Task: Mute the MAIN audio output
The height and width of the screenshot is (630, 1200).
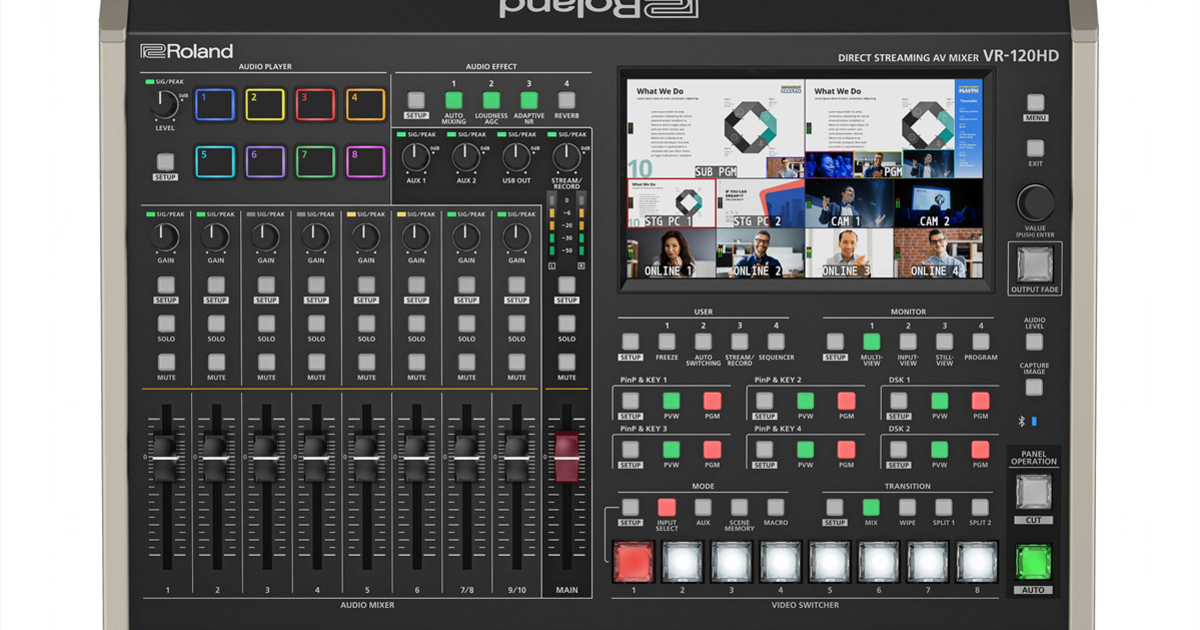Action: coord(567,363)
